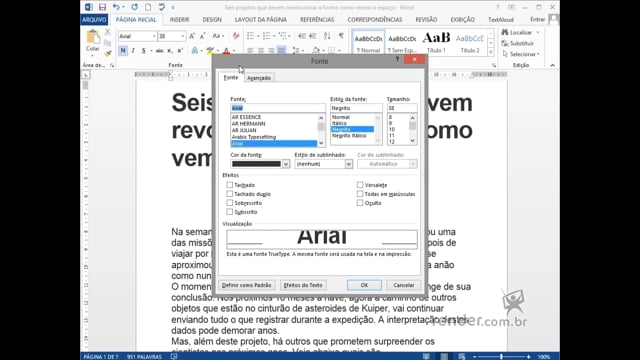Click the center alignment icon
Image resolution: width=640 pixels, height=360 pixels.
click(x=261, y=51)
